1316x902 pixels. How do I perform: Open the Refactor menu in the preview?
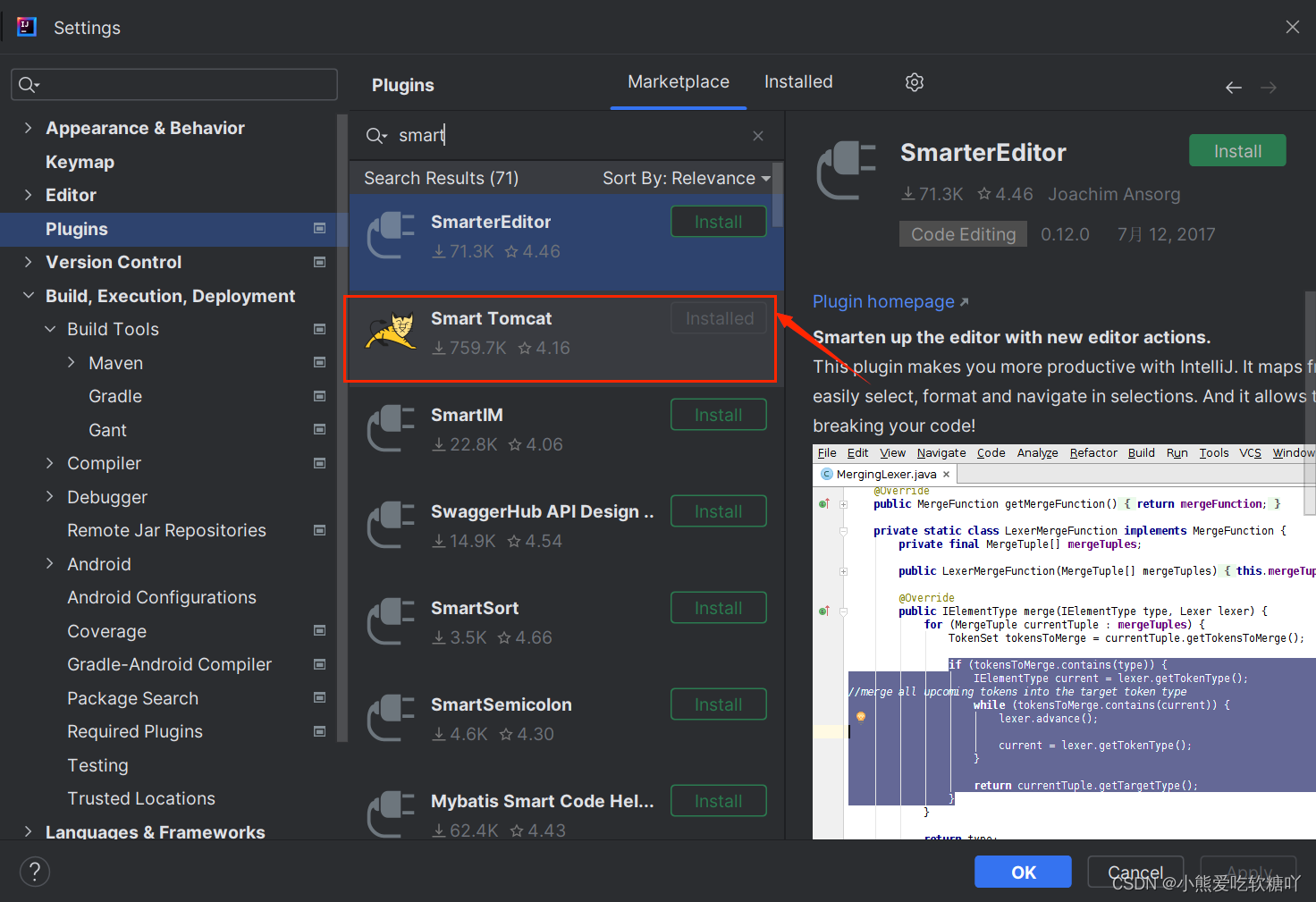(1093, 453)
